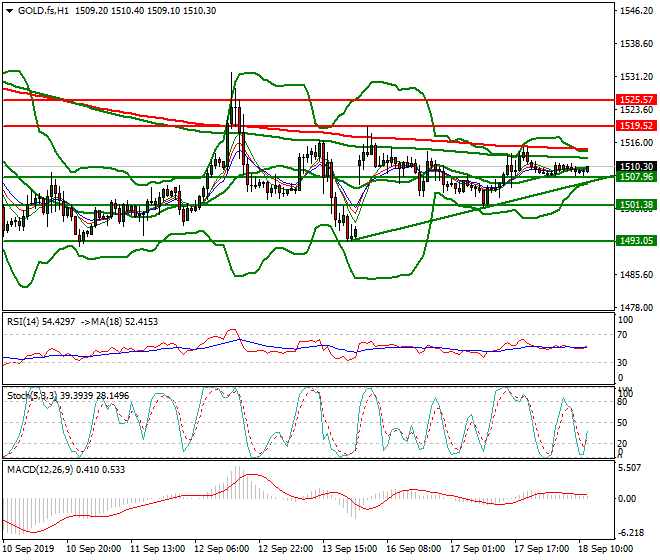This screenshot has height=560, width=660.
Task: Select the 10 Sep 20:00 time axis label
Action: (x=93, y=549)
